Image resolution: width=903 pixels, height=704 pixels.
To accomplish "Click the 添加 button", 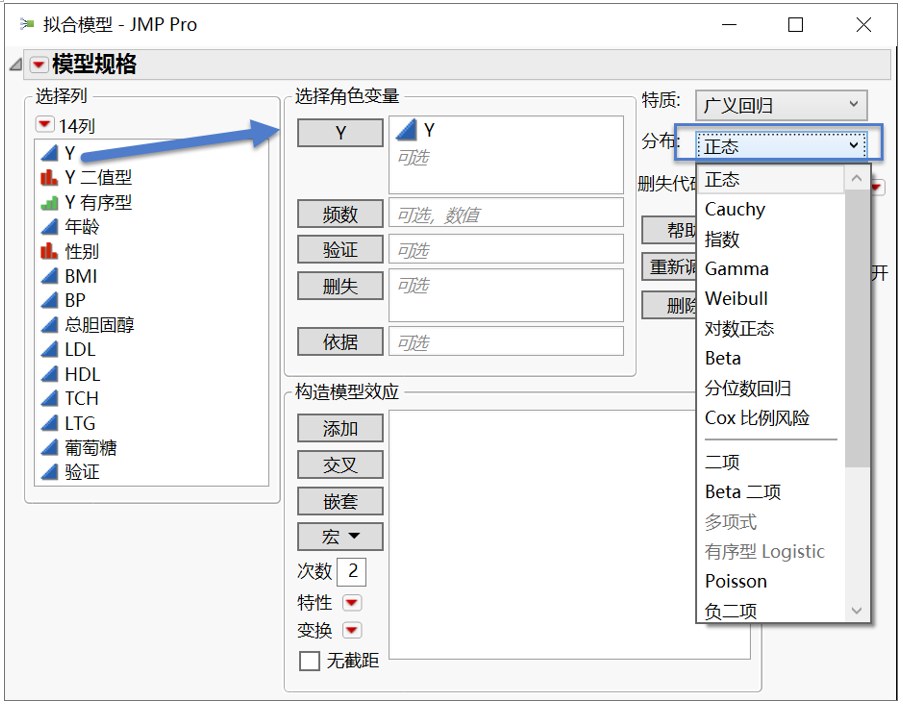I will click(x=340, y=427).
